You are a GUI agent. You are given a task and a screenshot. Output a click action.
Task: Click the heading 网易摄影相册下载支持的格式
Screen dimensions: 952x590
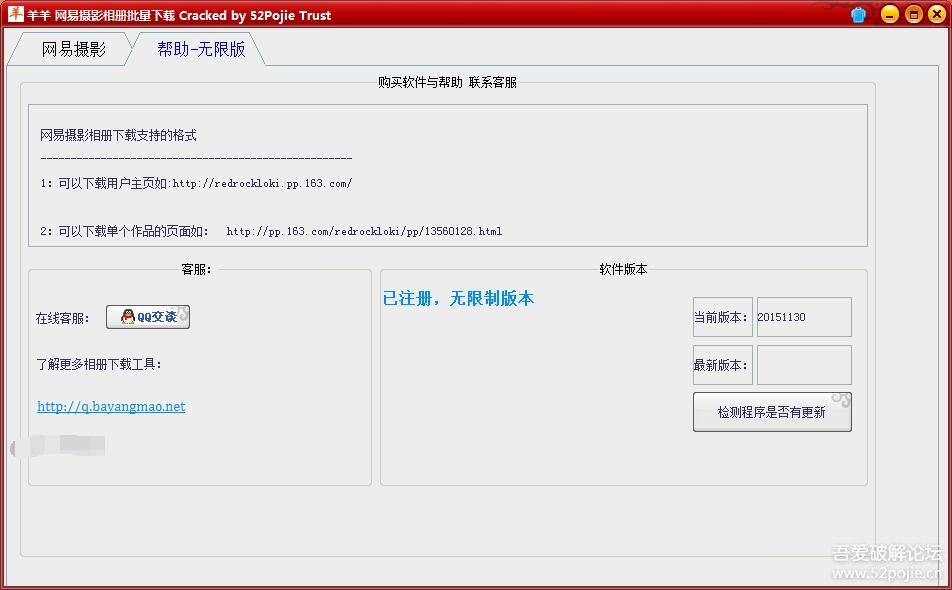pos(118,135)
